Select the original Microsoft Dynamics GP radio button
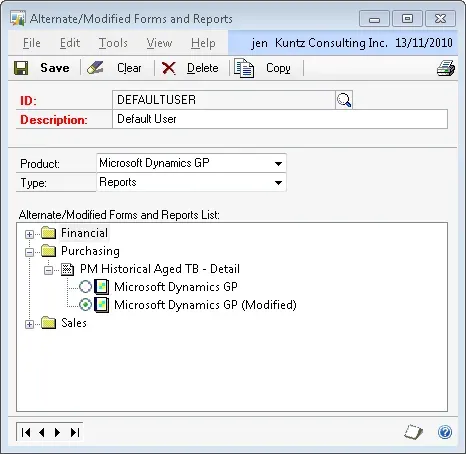Viewport: 466px width, 454px height. point(85,287)
